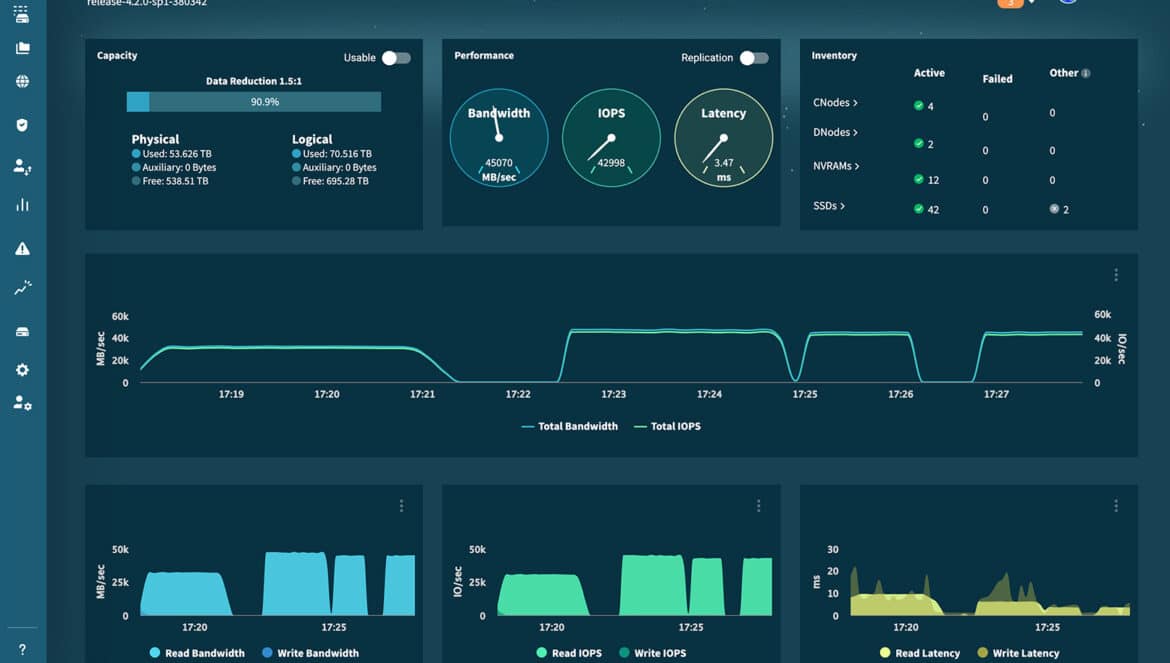Toggle Read Latency legend entry
The height and width of the screenshot is (663, 1170).
point(920,653)
